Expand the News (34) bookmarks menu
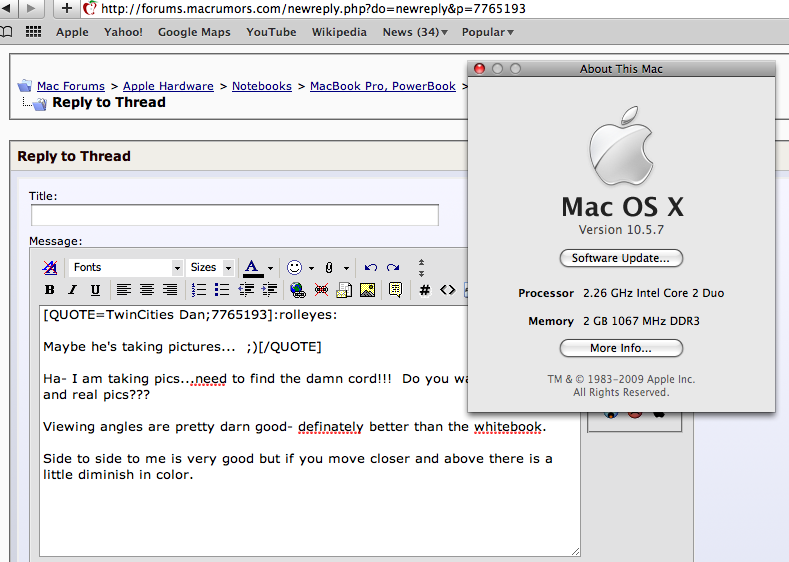789x562 pixels. pyautogui.click(x=415, y=32)
